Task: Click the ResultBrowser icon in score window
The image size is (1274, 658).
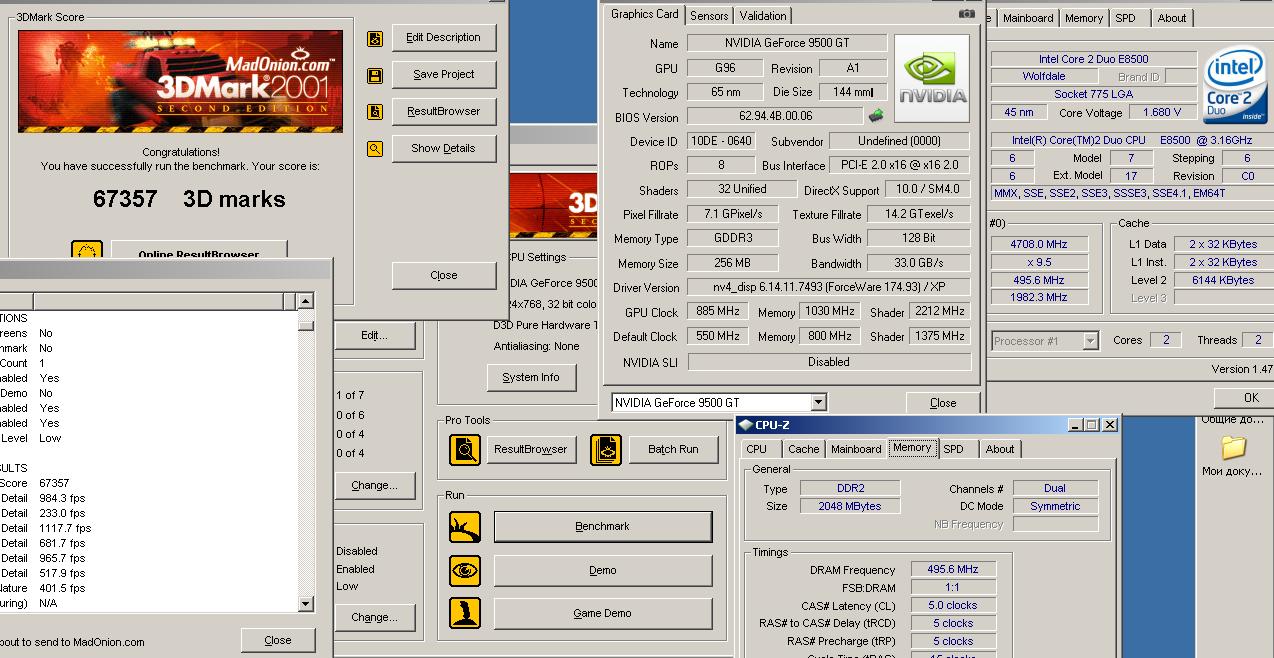Action: click(x=375, y=112)
